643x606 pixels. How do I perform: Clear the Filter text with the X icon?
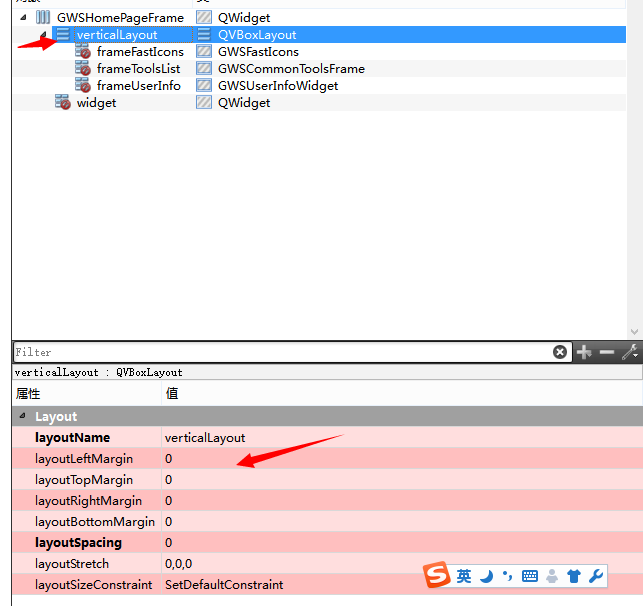[560, 352]
